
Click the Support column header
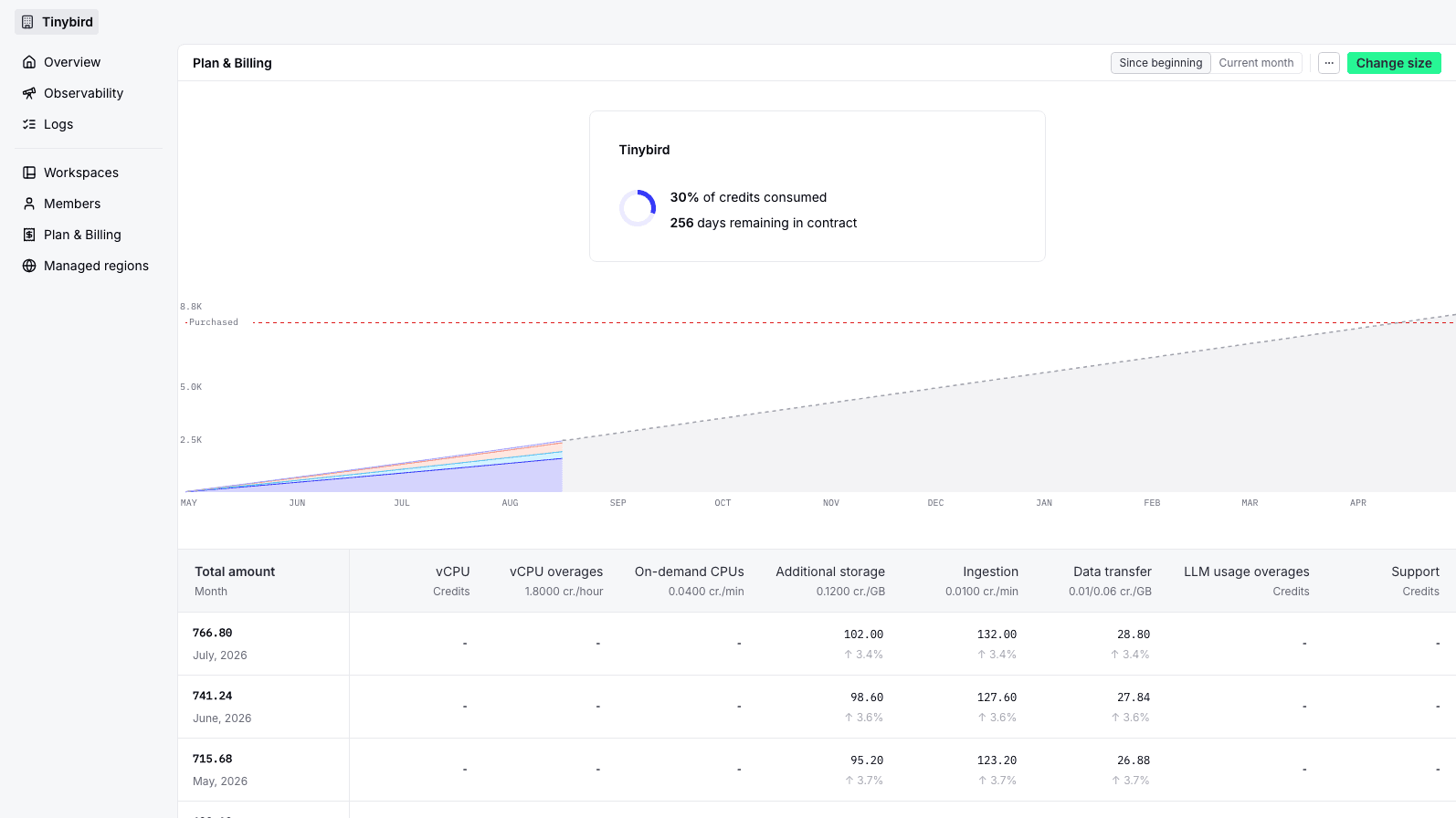pyautogui.click(x=1415, y=572)
